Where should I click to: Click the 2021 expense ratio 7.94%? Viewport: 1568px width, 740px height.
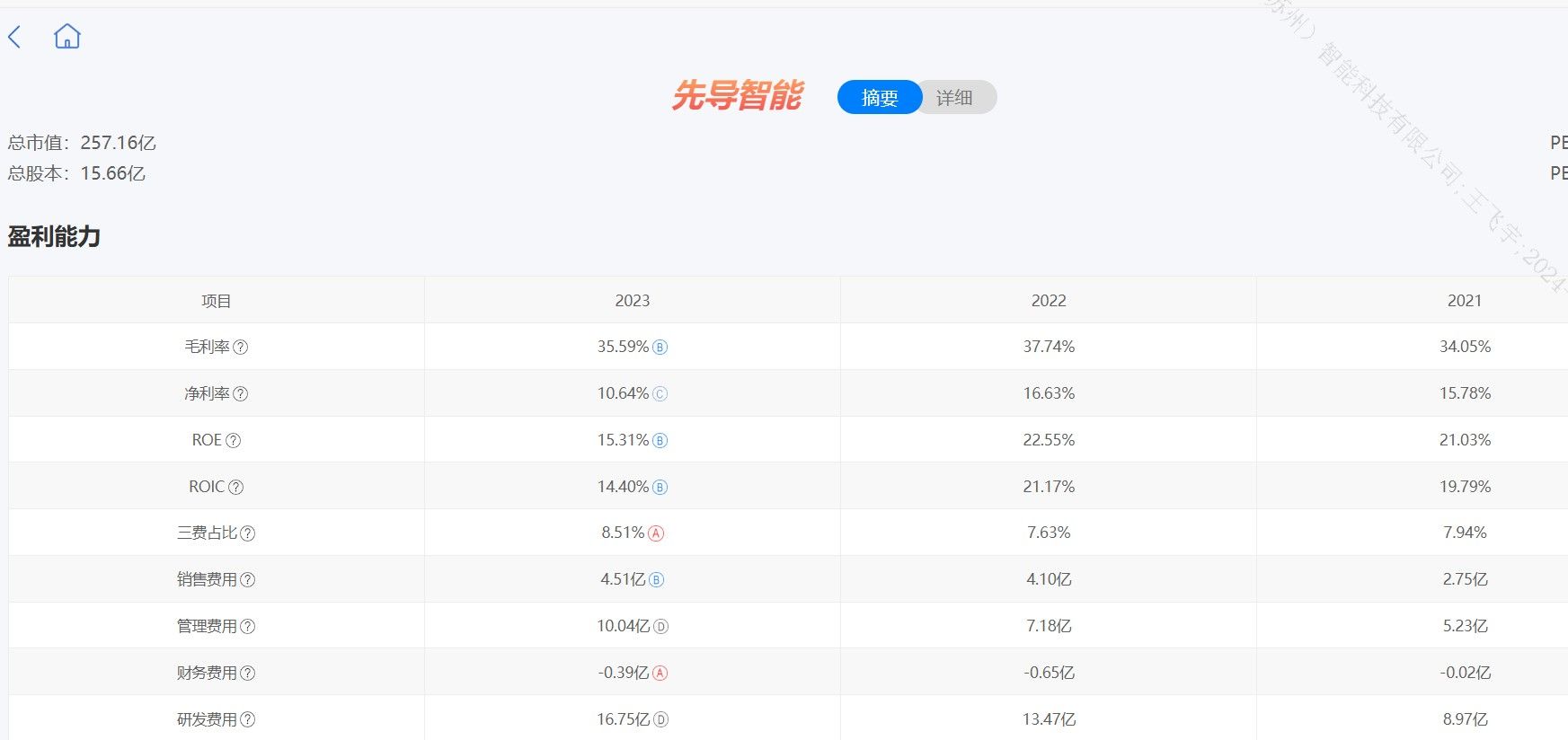click(x=1465, y=533)
